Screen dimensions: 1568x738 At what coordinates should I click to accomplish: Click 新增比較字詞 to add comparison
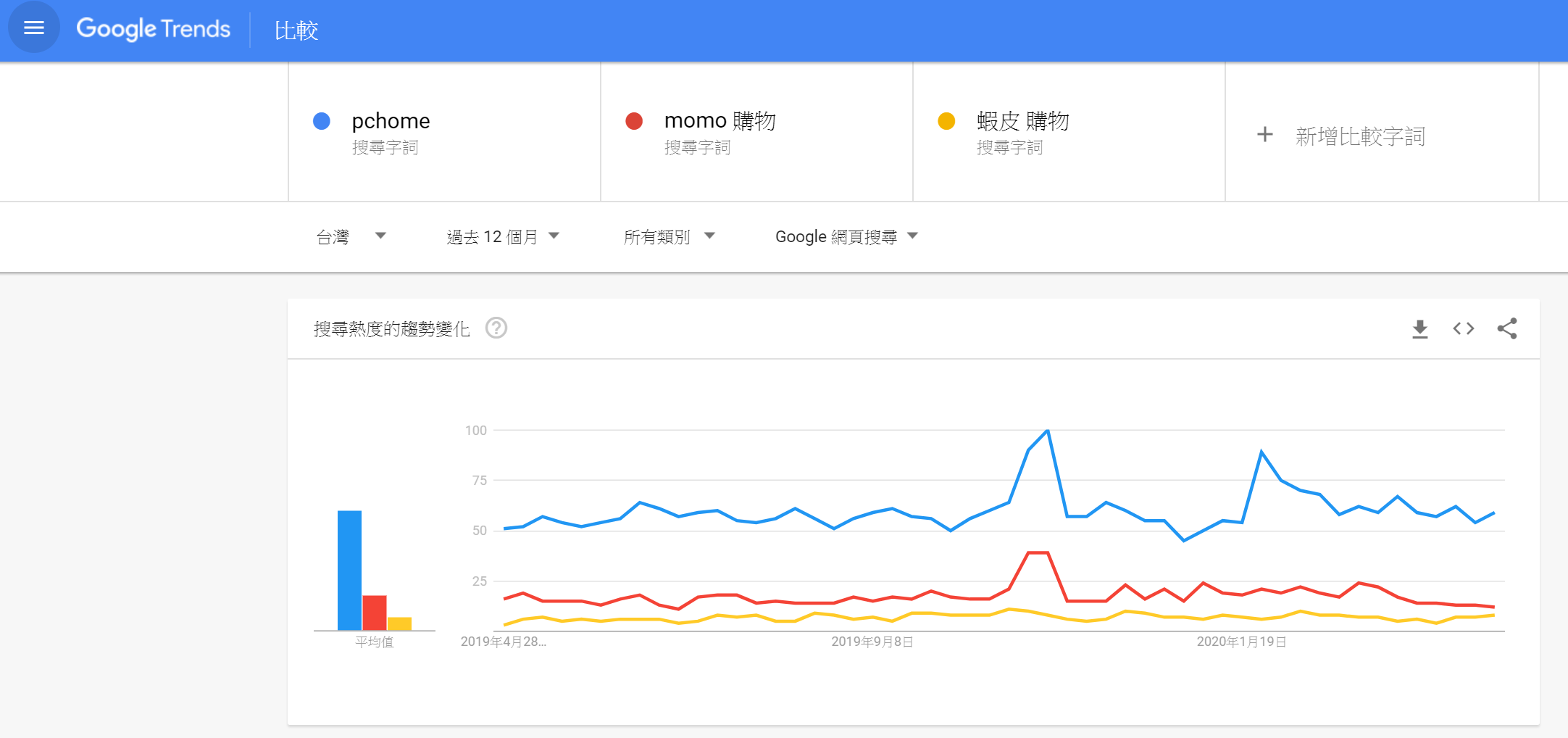[1360, 136]
